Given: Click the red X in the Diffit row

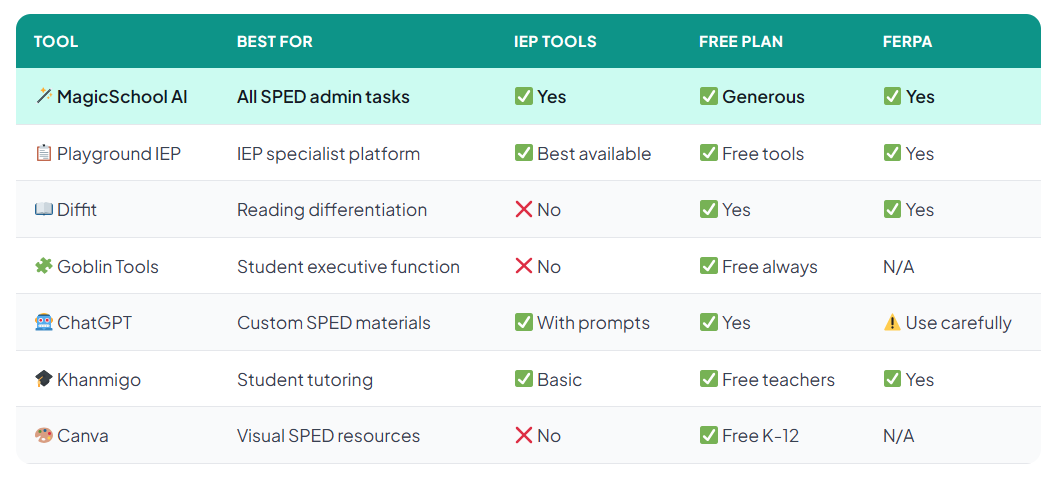Looking at the screenshot, I should [x=523, y=210].
